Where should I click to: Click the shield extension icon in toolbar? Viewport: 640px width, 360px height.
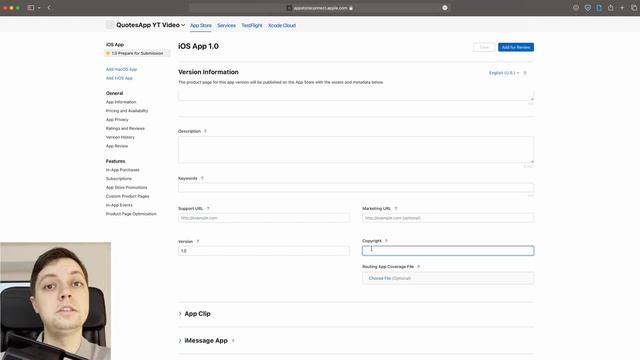pos(588,7)
